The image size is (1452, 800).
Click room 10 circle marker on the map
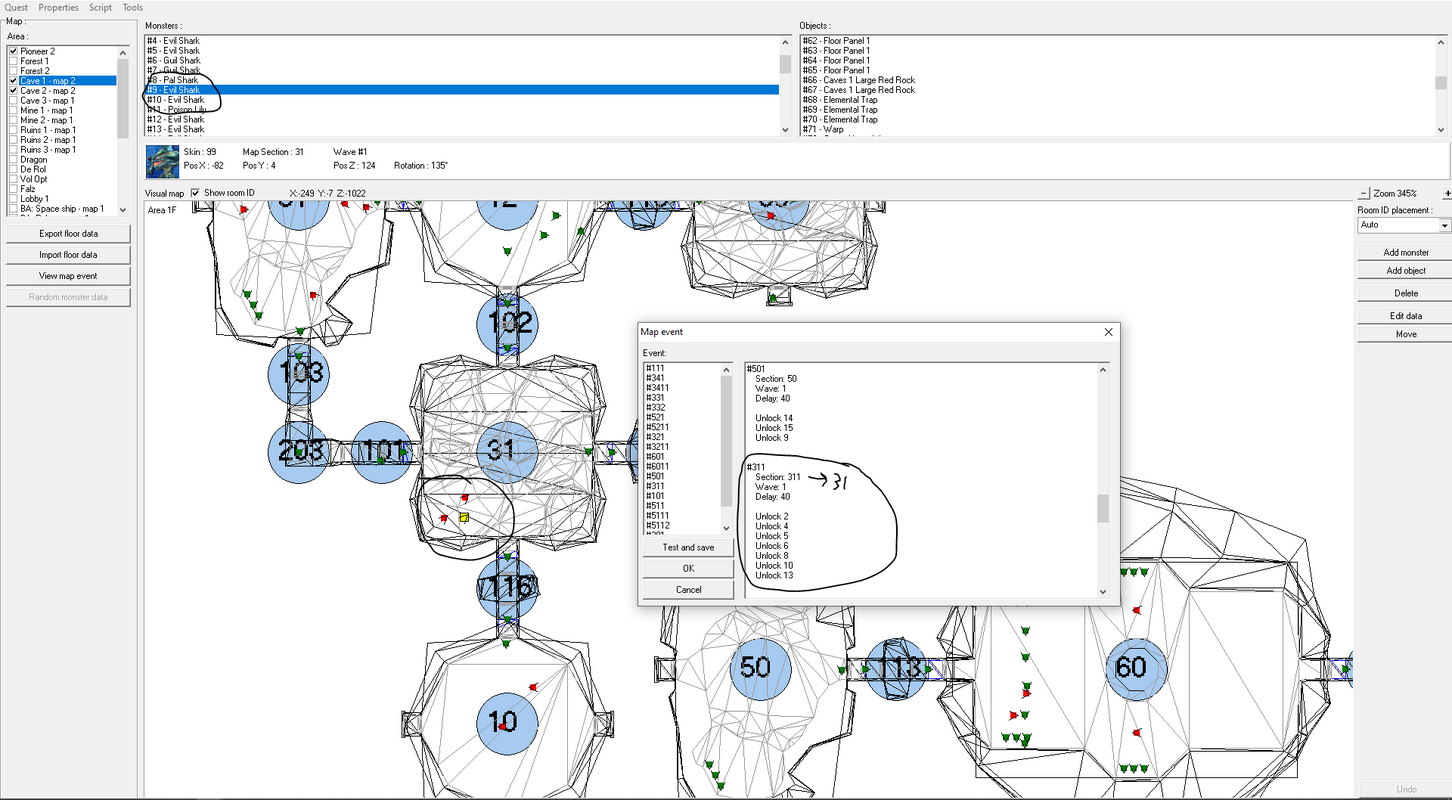point(507,722)
